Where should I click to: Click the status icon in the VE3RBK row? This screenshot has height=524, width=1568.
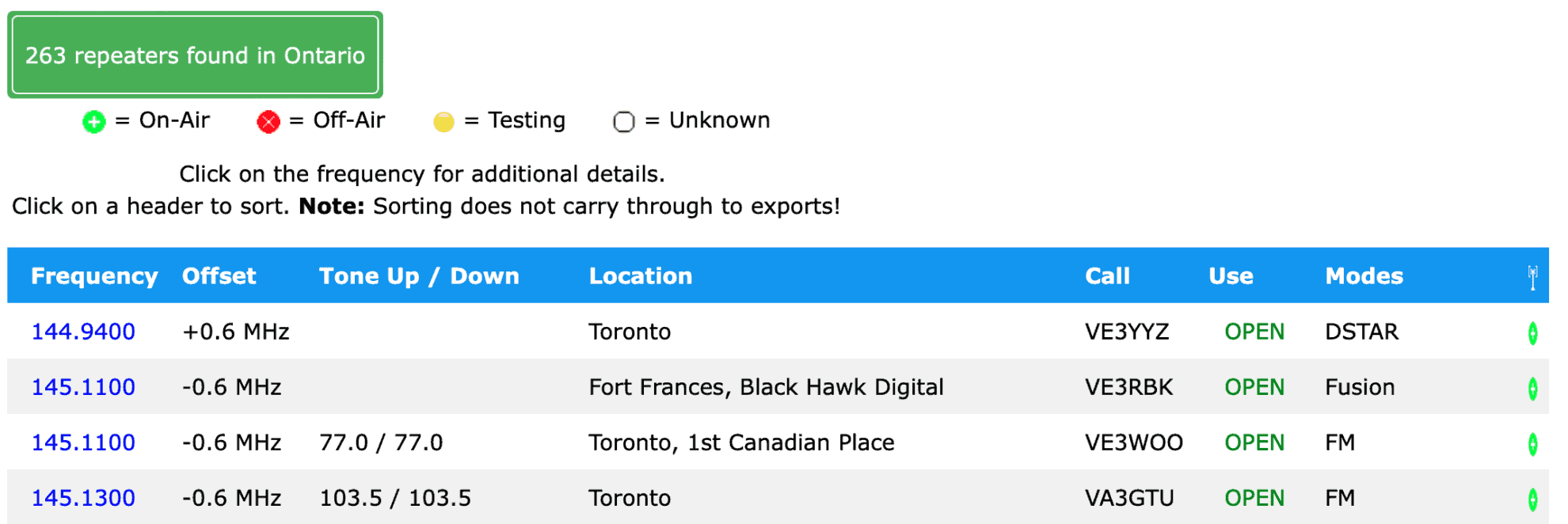1532,389
